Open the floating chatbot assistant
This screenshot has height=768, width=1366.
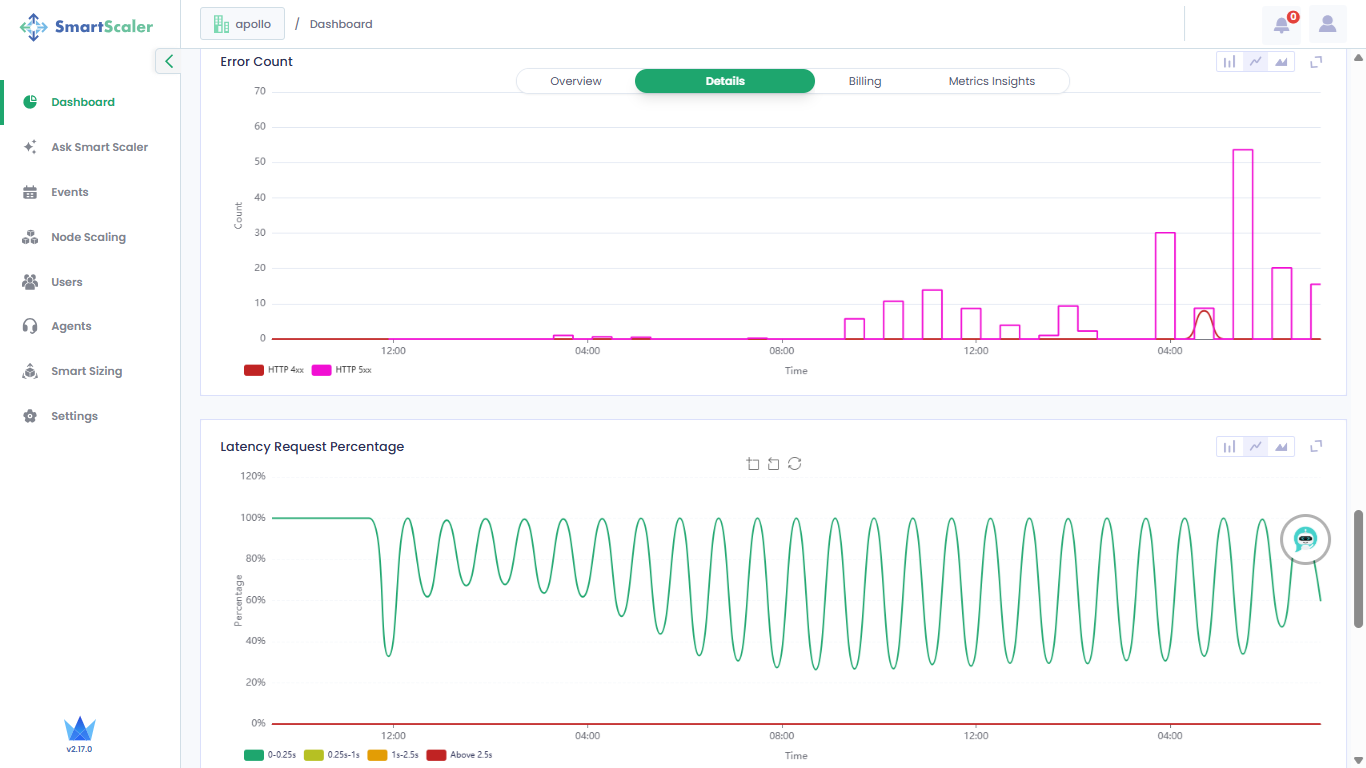[x=1305, y=539]
